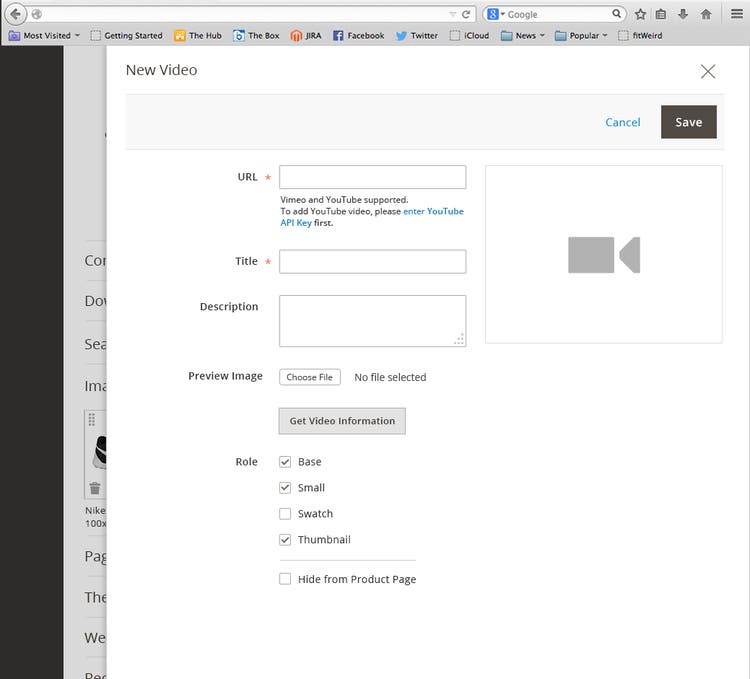This screenshot has height=679, width=750.
Task: Go to browser home page icon
Action: coord(706,14)
